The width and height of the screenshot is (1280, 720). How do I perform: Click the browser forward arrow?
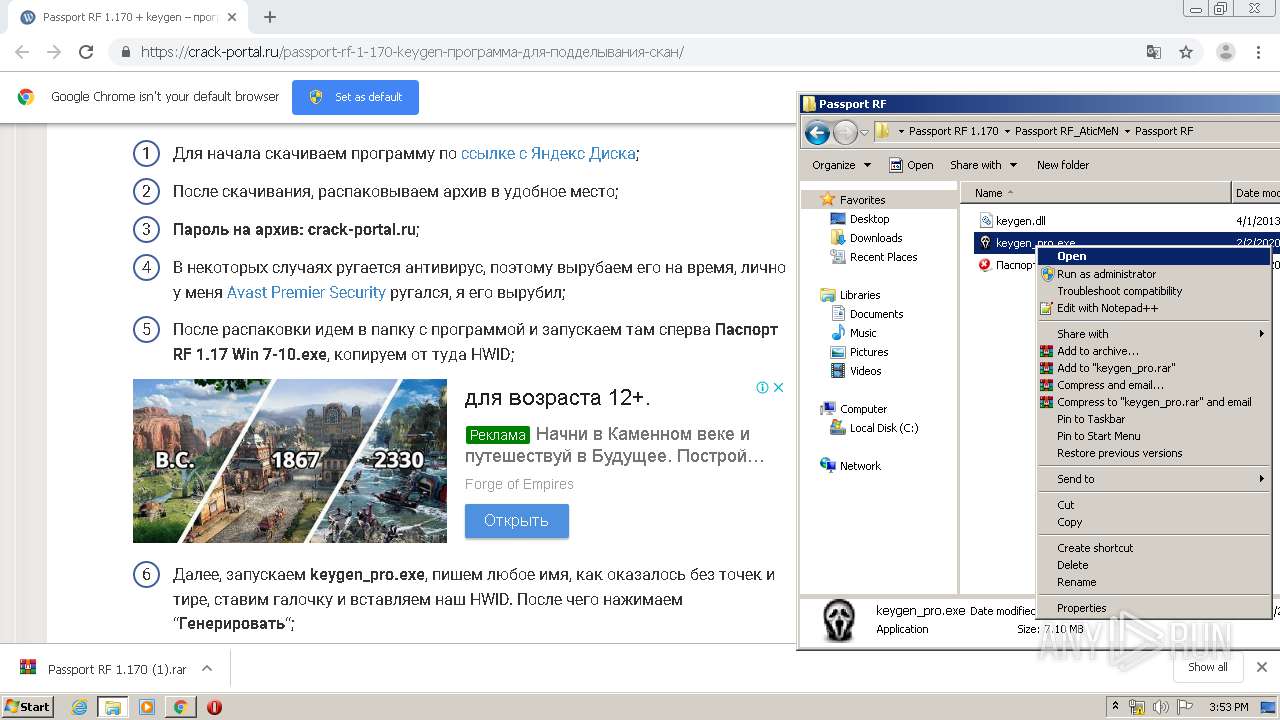[54, 52]
